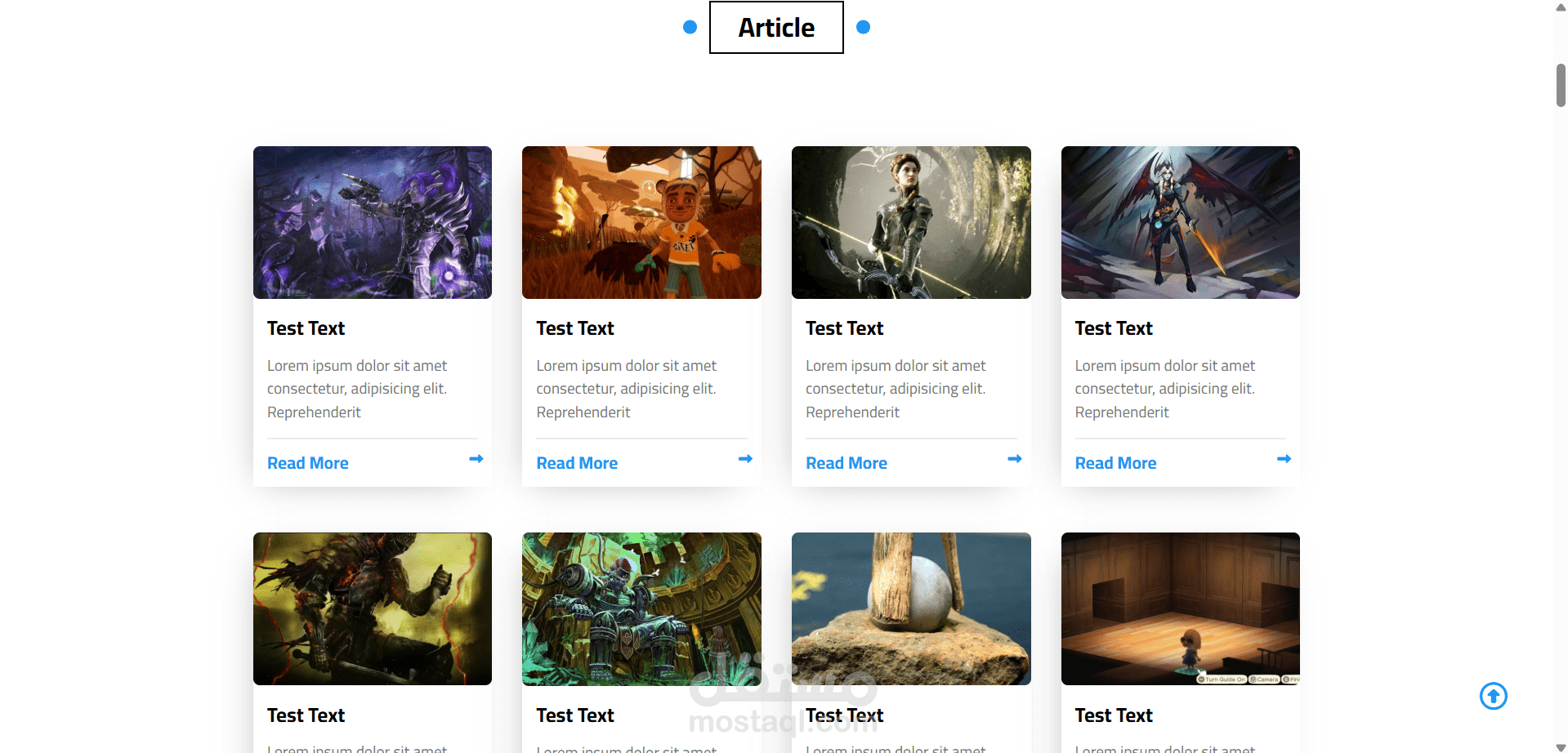Click Test Text title under wooden room image
This screenshot has height=753, width=1568.
(1114, 715)
